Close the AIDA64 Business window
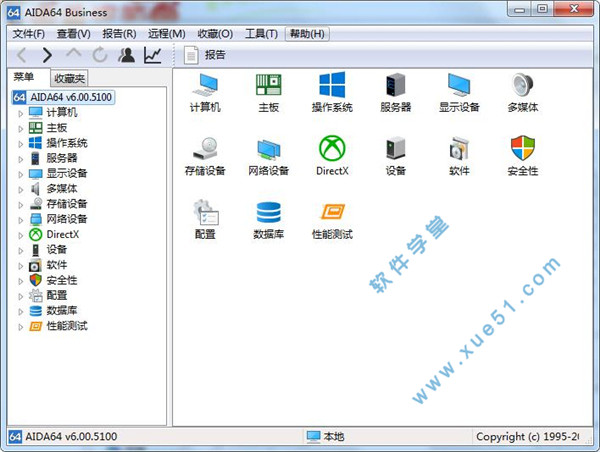The height and width of the screenshot is (452, 600). [574, 9]
